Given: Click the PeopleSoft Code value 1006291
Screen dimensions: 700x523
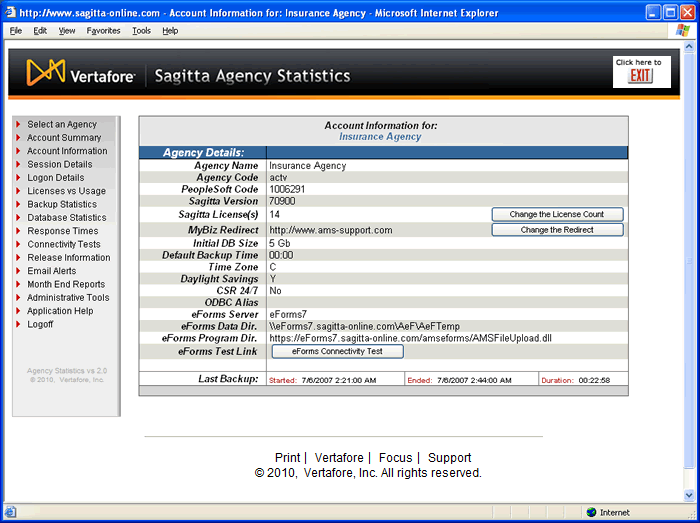Looking at the screenshot, I should pos(287,190).
